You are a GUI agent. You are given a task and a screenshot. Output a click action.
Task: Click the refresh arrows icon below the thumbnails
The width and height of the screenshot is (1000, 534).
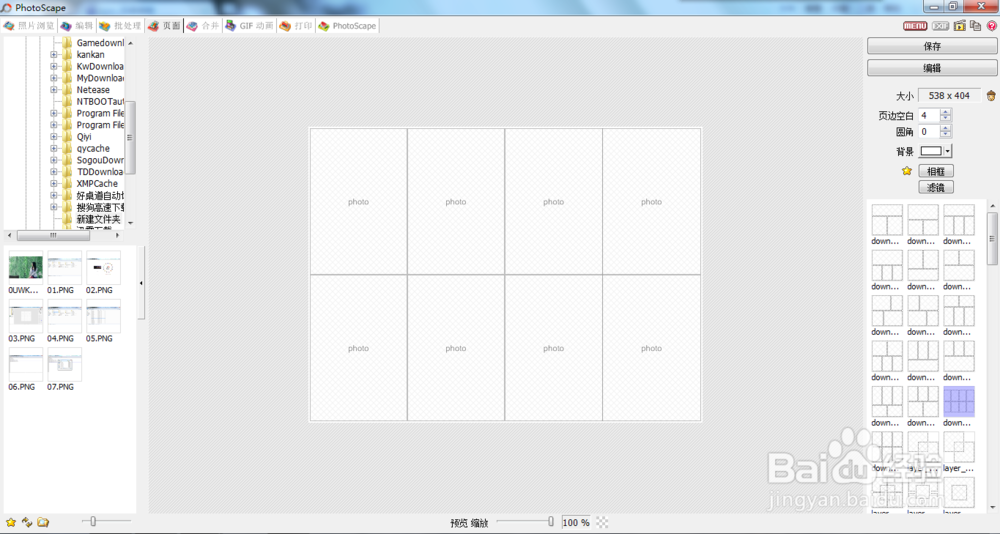(x=27, y=522)
